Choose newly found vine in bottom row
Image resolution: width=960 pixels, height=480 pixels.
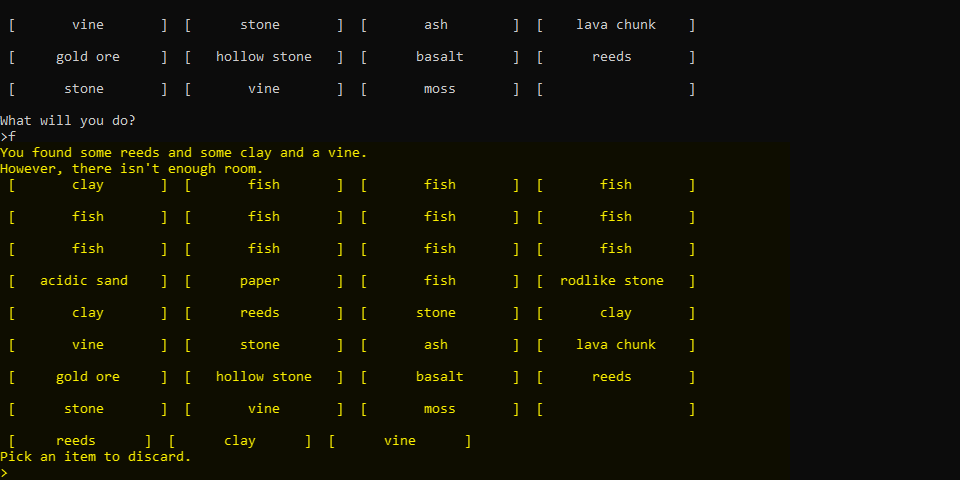pyautogui.click(x=400, y=441)
